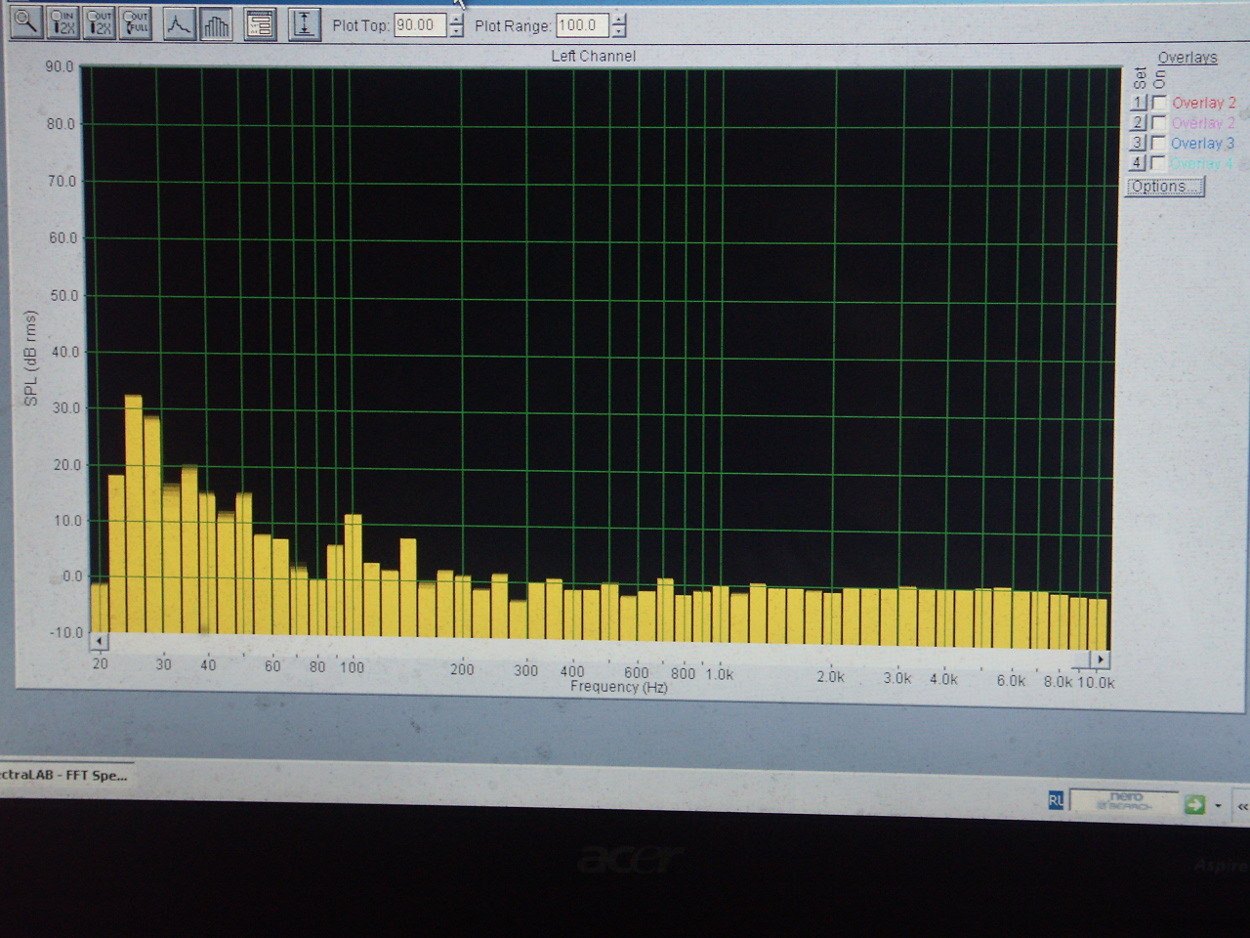Increase the Plot Range value
The height and width of the screenshot is (938, 1250).
(620, 20)
